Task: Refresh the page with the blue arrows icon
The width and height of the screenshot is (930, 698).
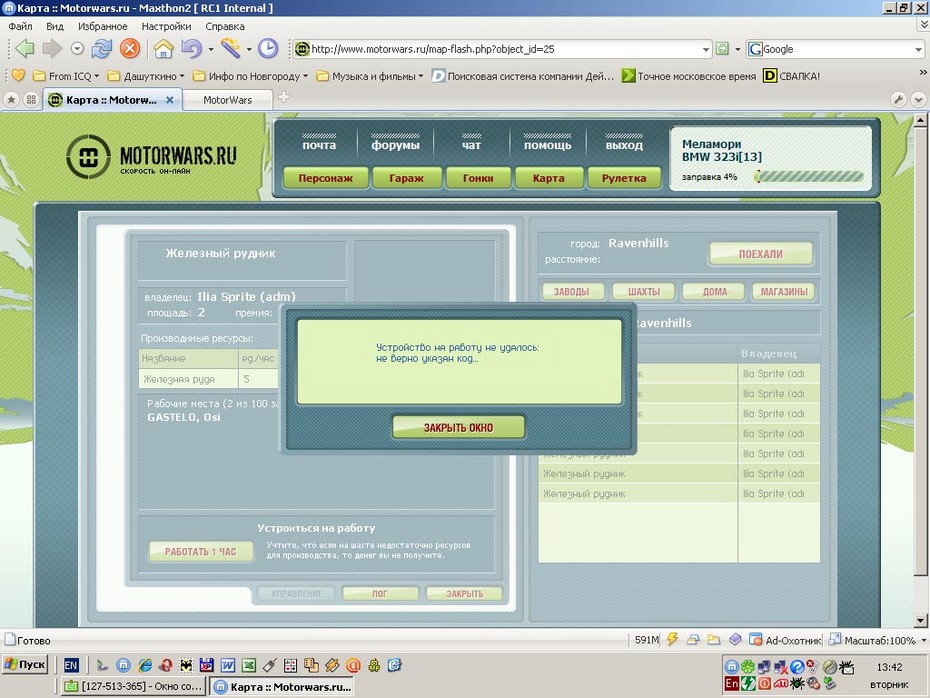Action: point(101,49)
